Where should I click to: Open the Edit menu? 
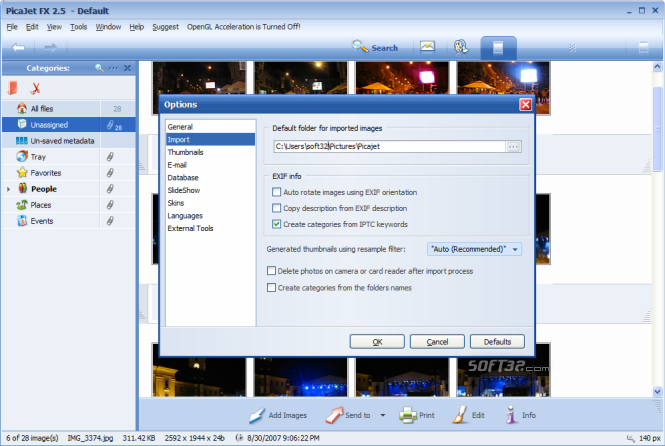coord(32,27)
